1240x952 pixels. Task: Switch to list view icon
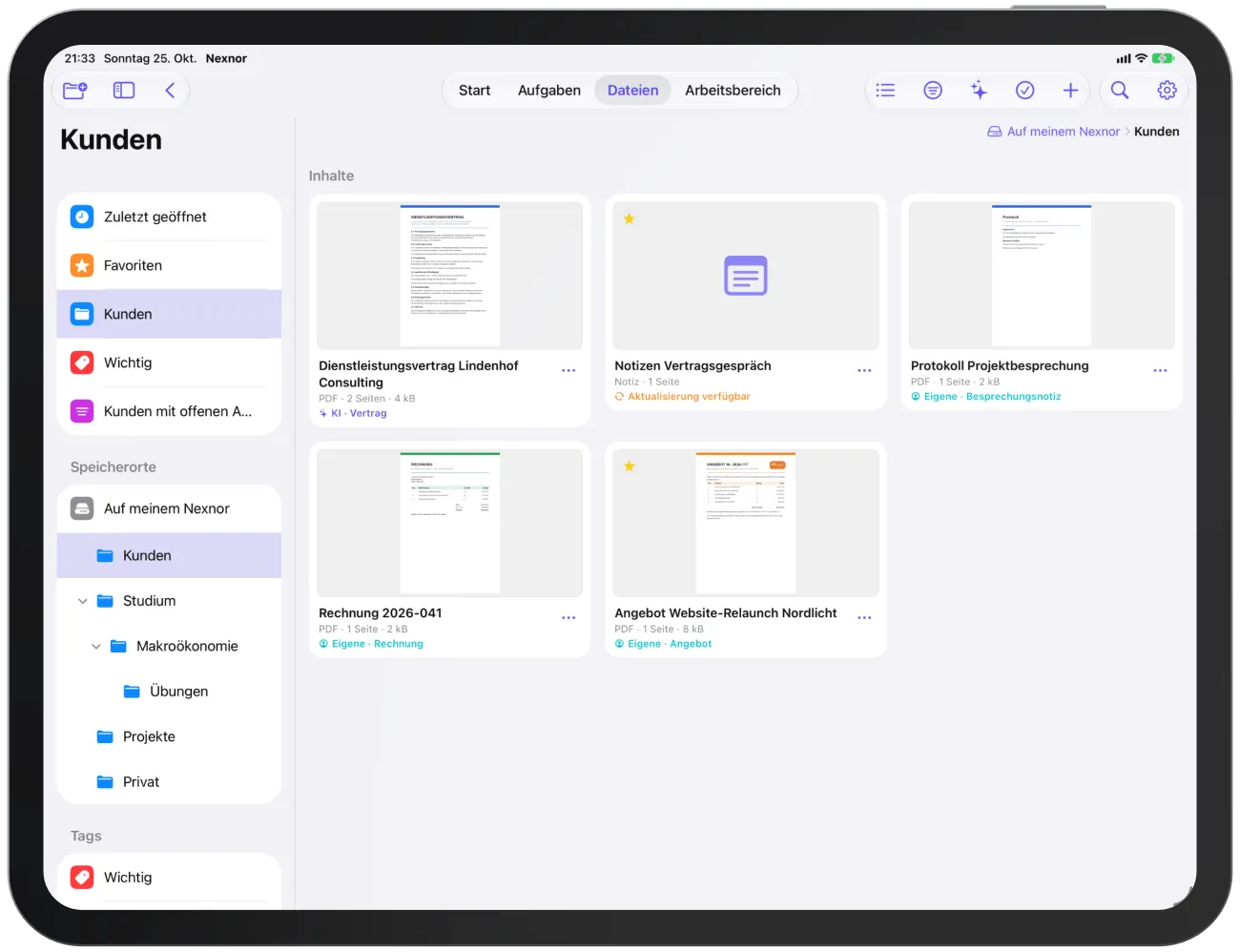click(885, 91)
